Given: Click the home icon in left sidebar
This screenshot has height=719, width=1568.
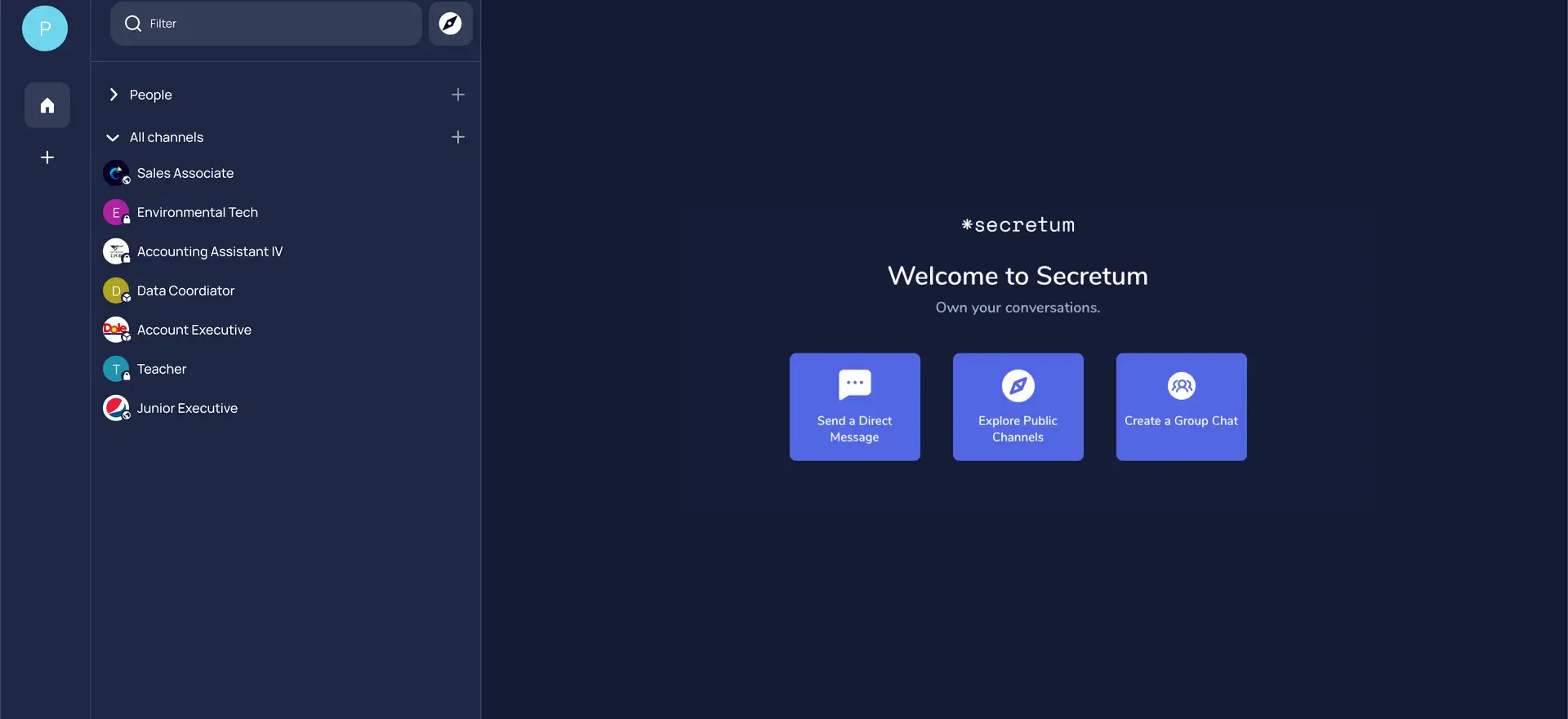Looking at the screenshot, I should click(x=47, y=105).
